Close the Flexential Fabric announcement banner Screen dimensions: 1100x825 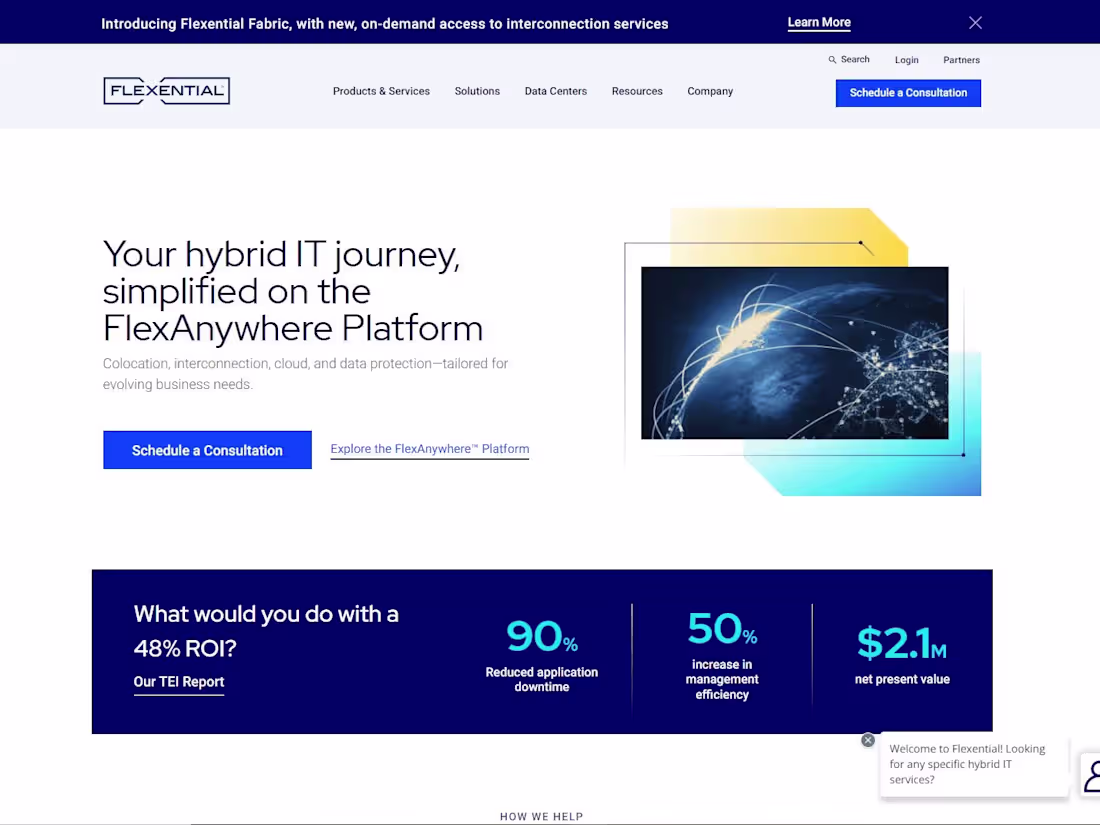[x=975, y=22]
